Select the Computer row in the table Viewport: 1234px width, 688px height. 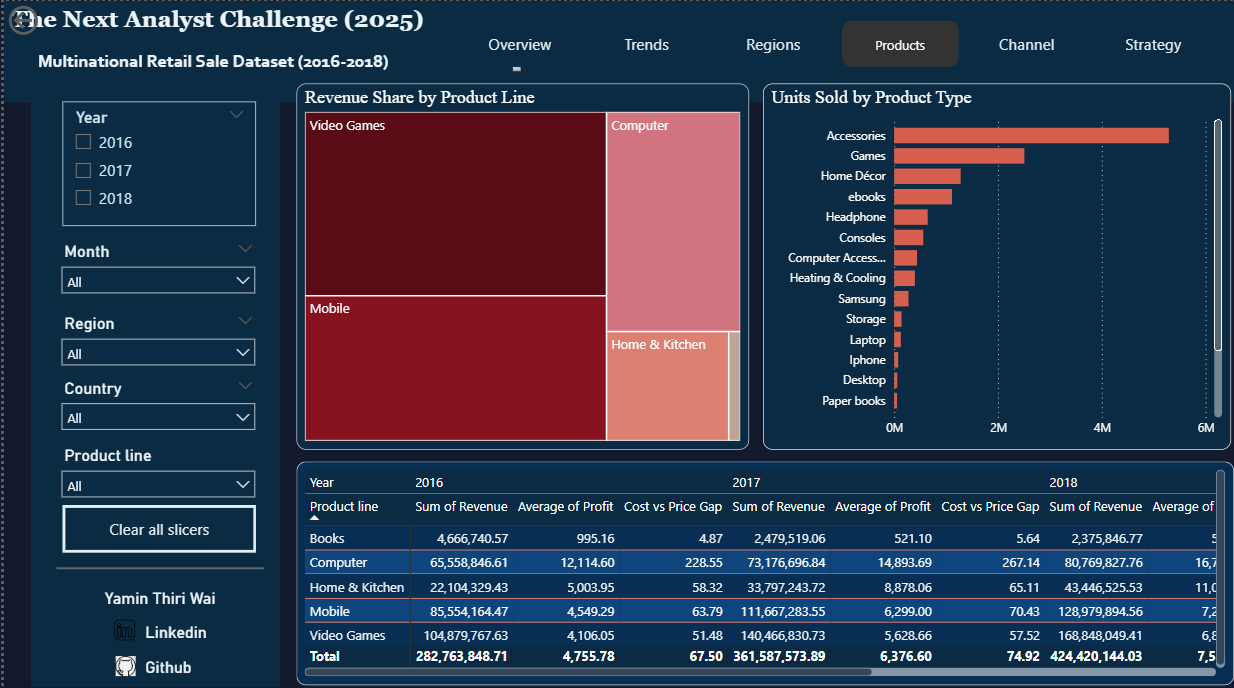[x=338, y=562]
